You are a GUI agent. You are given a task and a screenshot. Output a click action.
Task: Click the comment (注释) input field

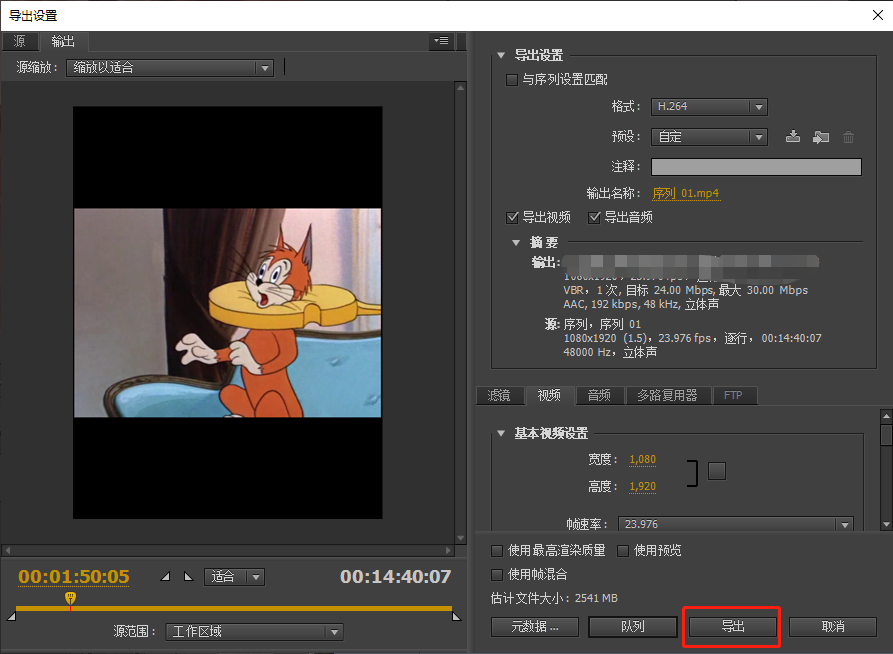(x=756, y=167)
